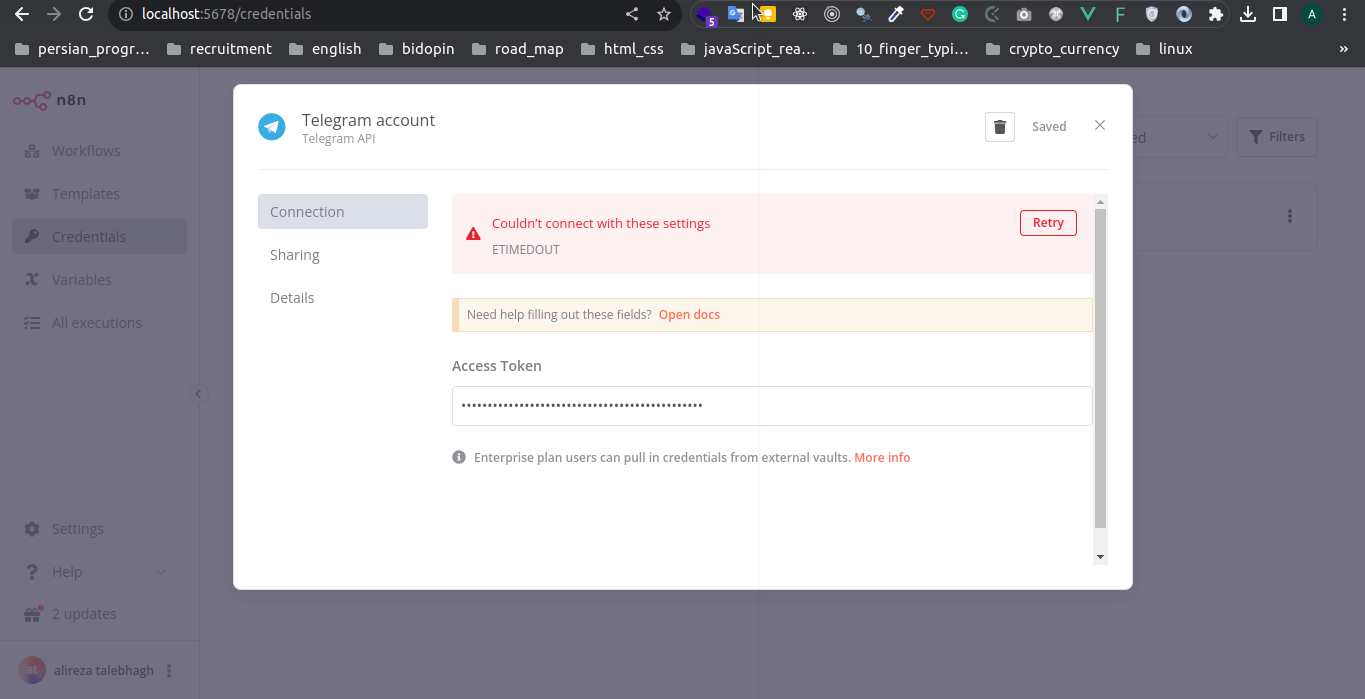This screenshot has width=1365, height=699.
Task: Collapse the n8n sidebar chevron
Action: [198, 394]
